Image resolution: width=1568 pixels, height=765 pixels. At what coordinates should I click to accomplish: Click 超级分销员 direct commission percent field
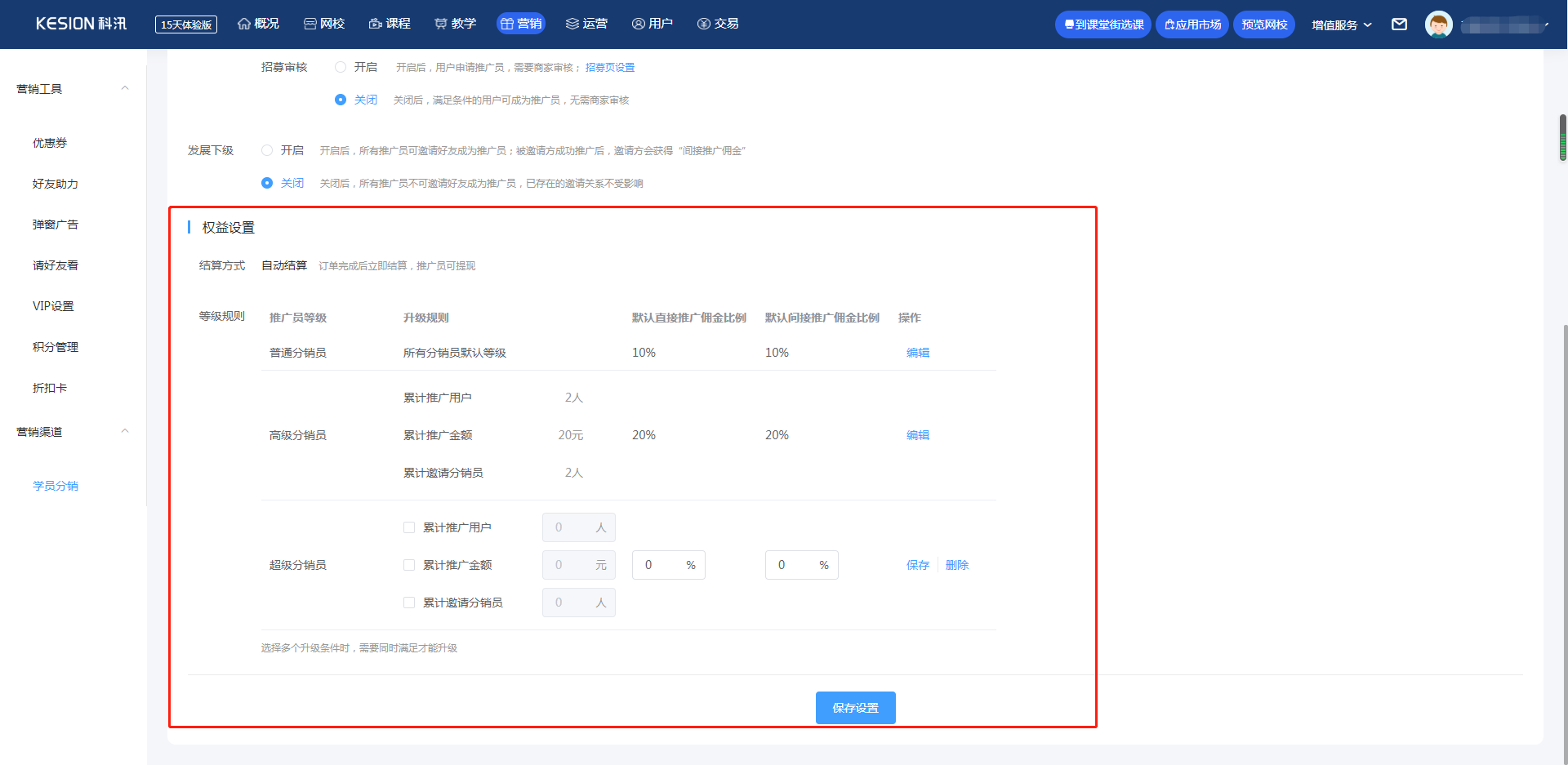[669, 565]
